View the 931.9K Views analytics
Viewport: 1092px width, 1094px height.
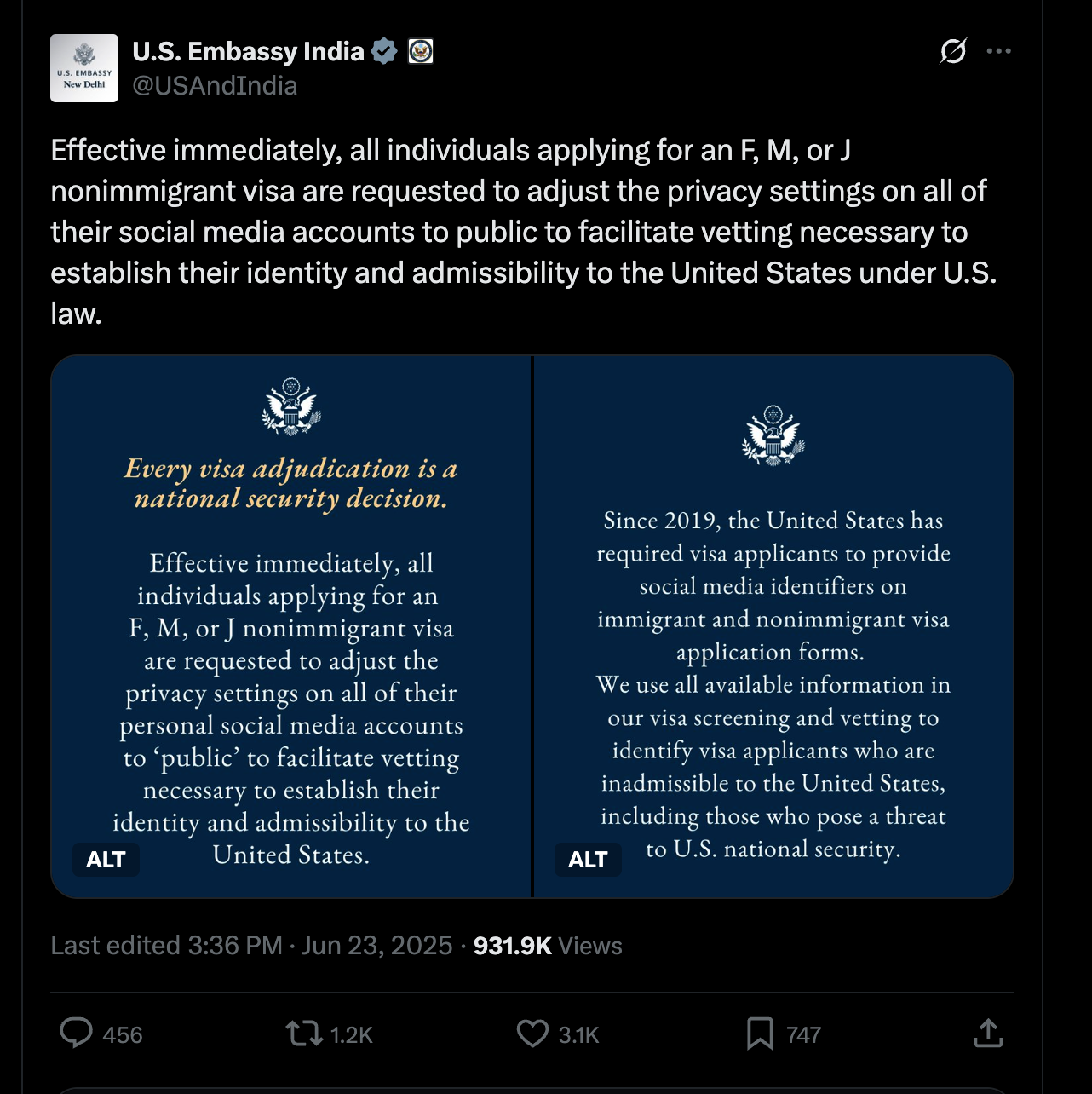tap(548, 946)
